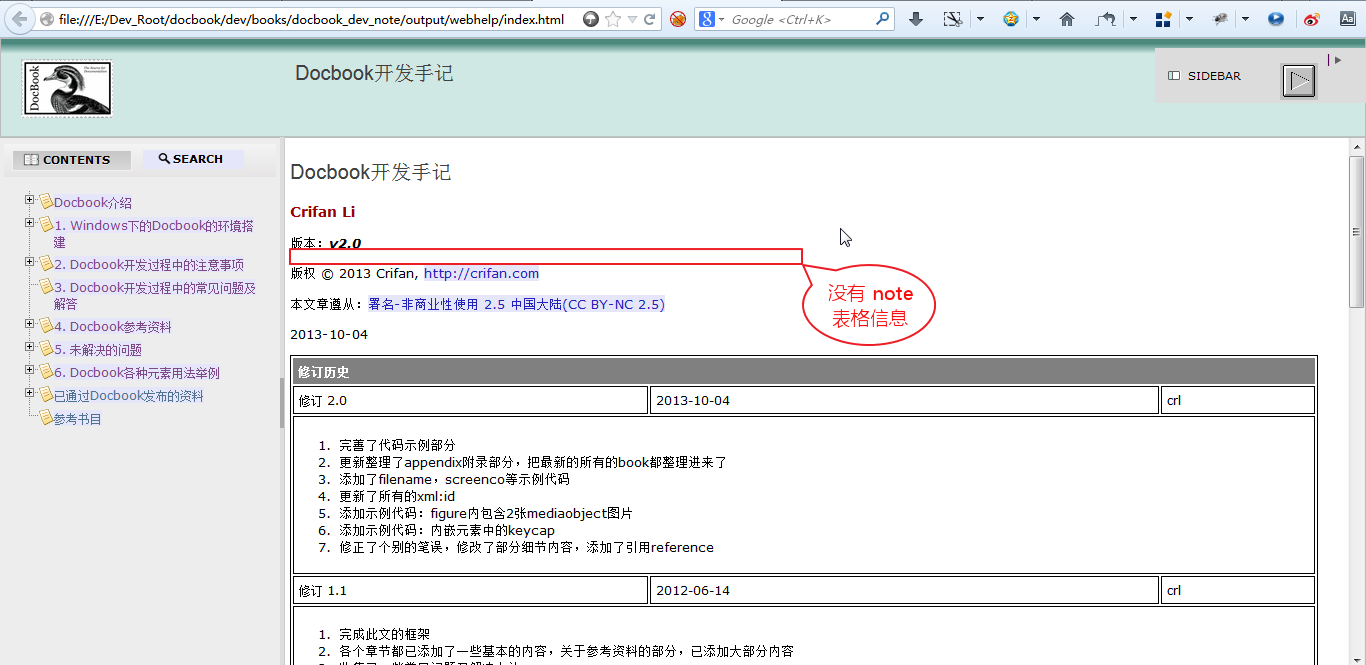Expand the 2. Docbook开发过程中的注意事项 node

click(x=30, y=263)
